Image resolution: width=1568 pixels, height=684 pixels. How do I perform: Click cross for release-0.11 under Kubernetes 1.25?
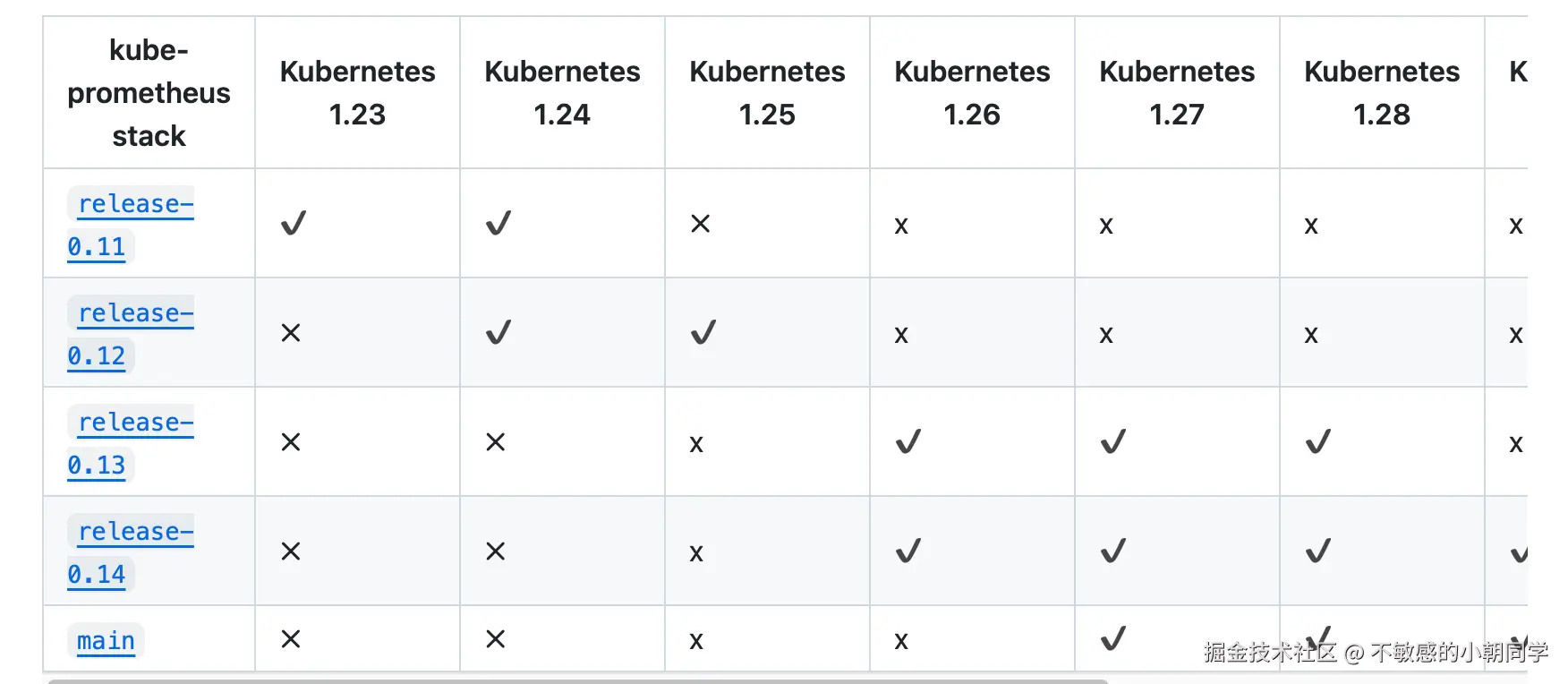coord(701,224)
